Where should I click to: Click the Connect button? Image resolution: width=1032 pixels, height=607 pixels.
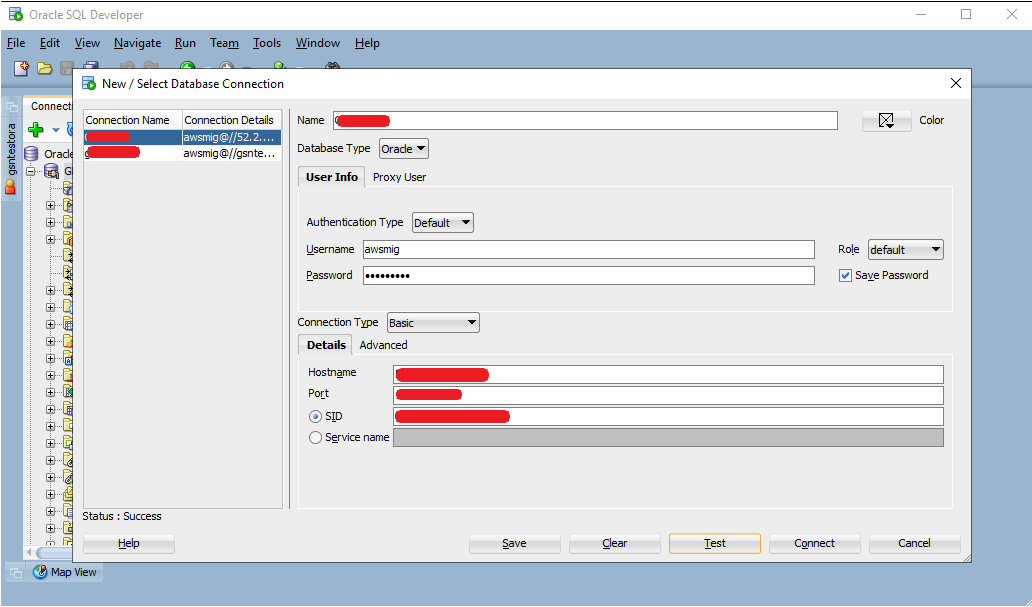(814, 543)
